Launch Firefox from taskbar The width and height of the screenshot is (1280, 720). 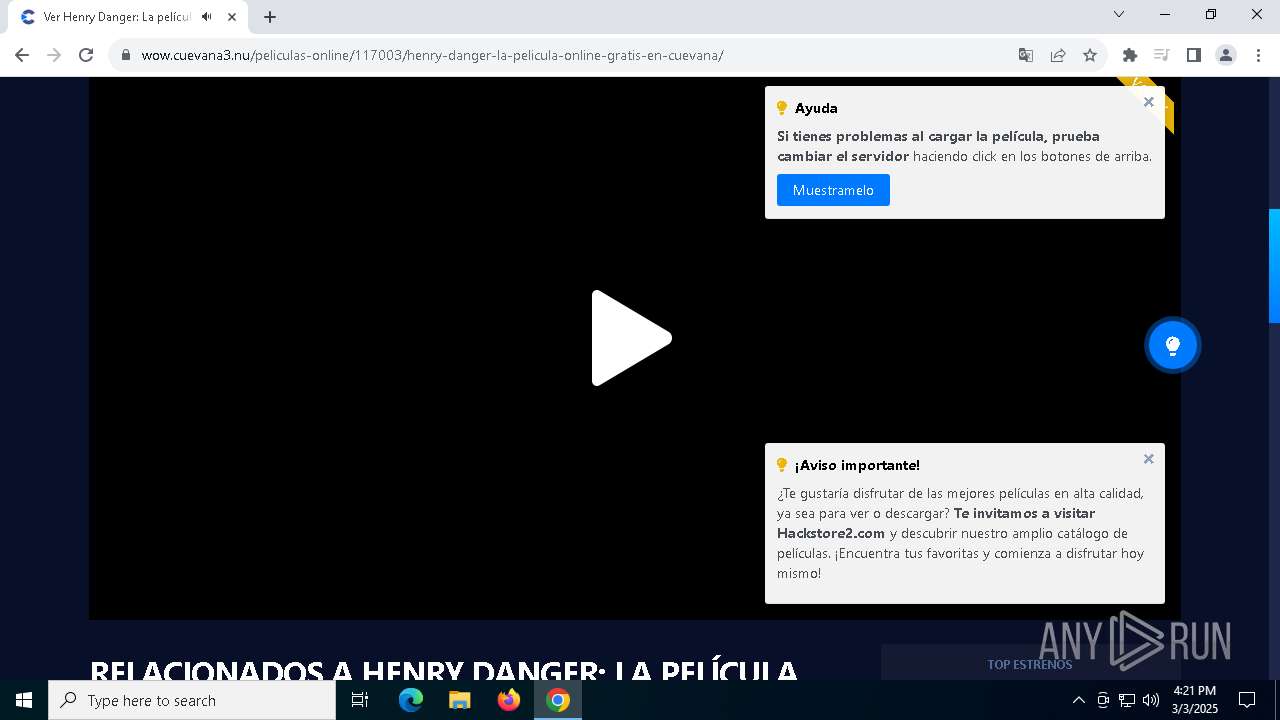tap(509, 700)
